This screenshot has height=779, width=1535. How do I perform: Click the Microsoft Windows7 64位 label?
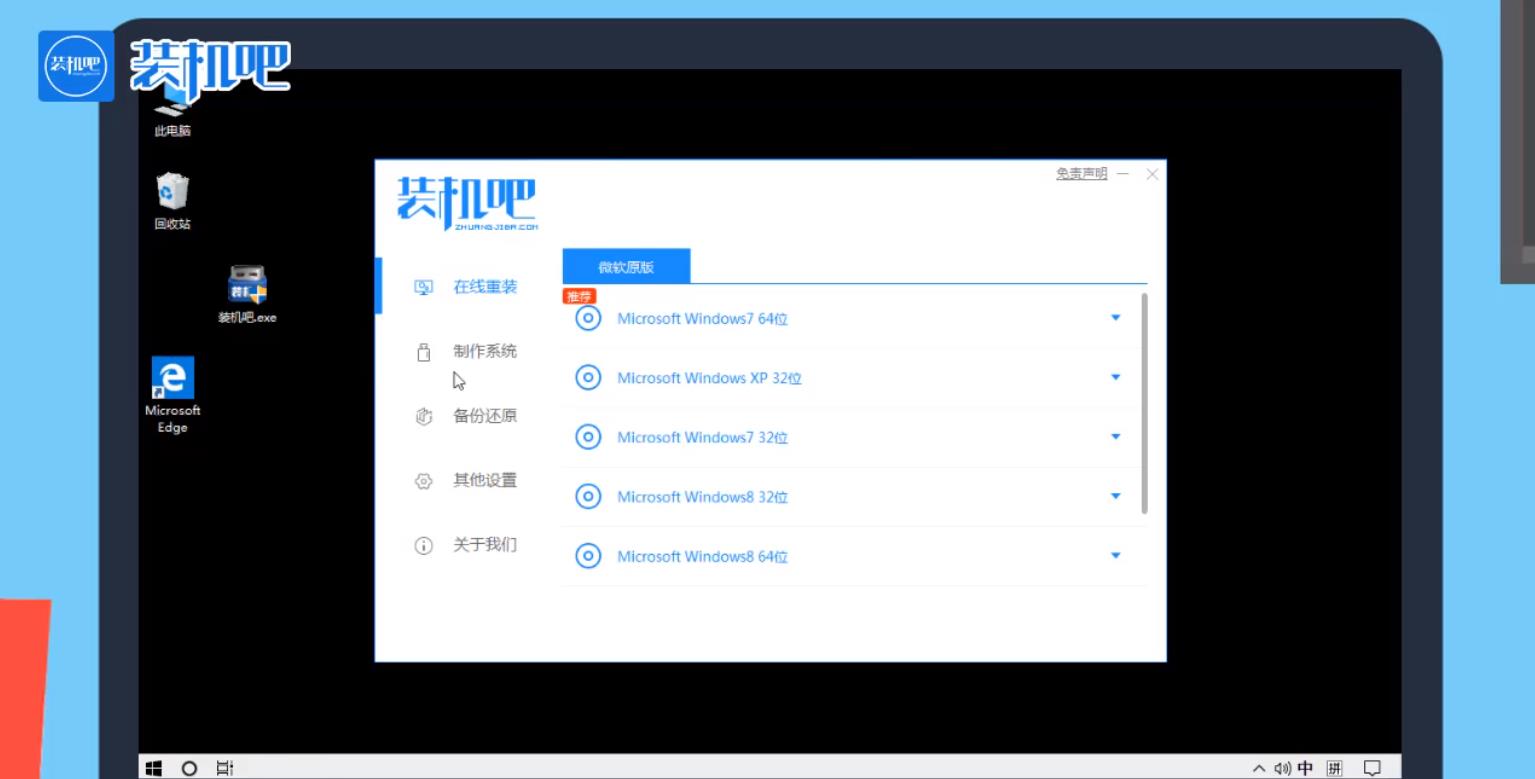pos(702,319)
